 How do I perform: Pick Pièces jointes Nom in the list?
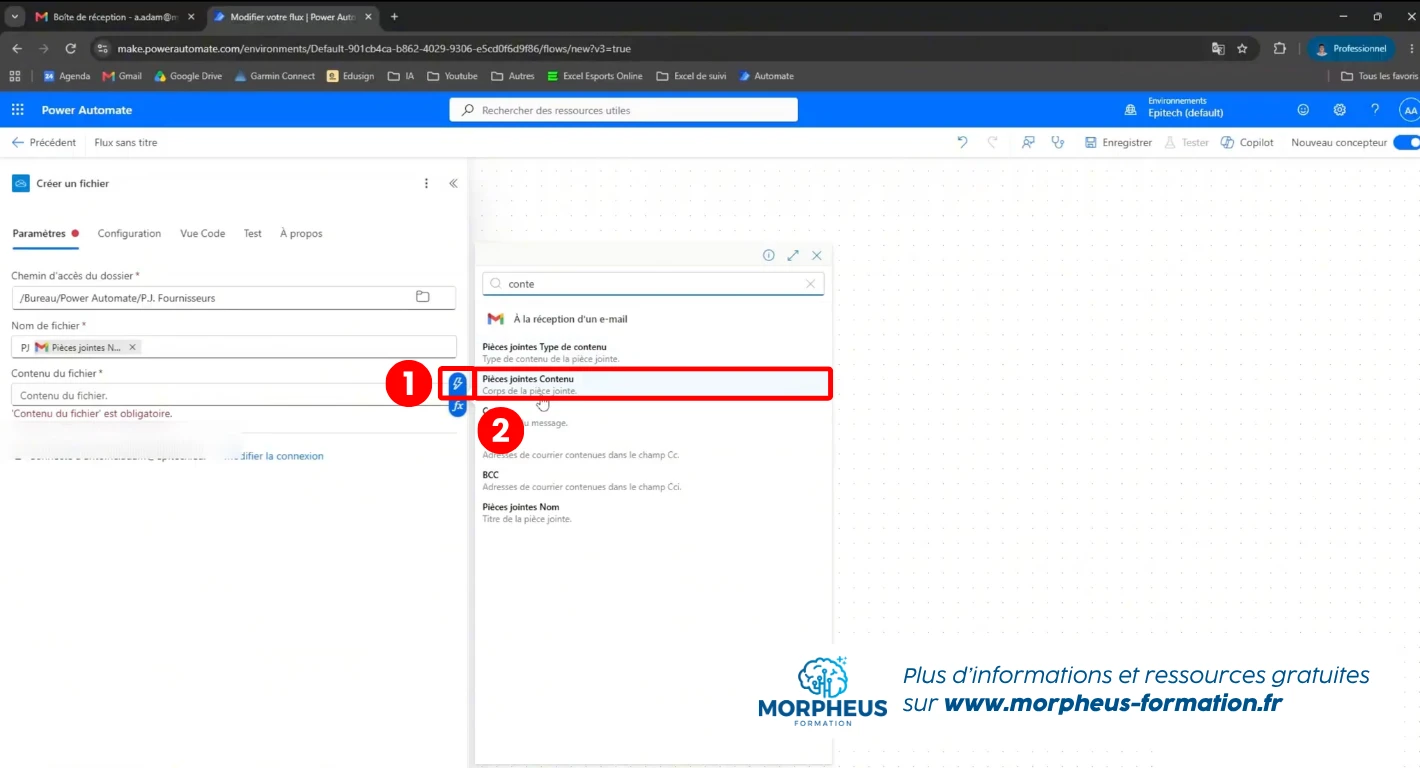click(655, 513)
